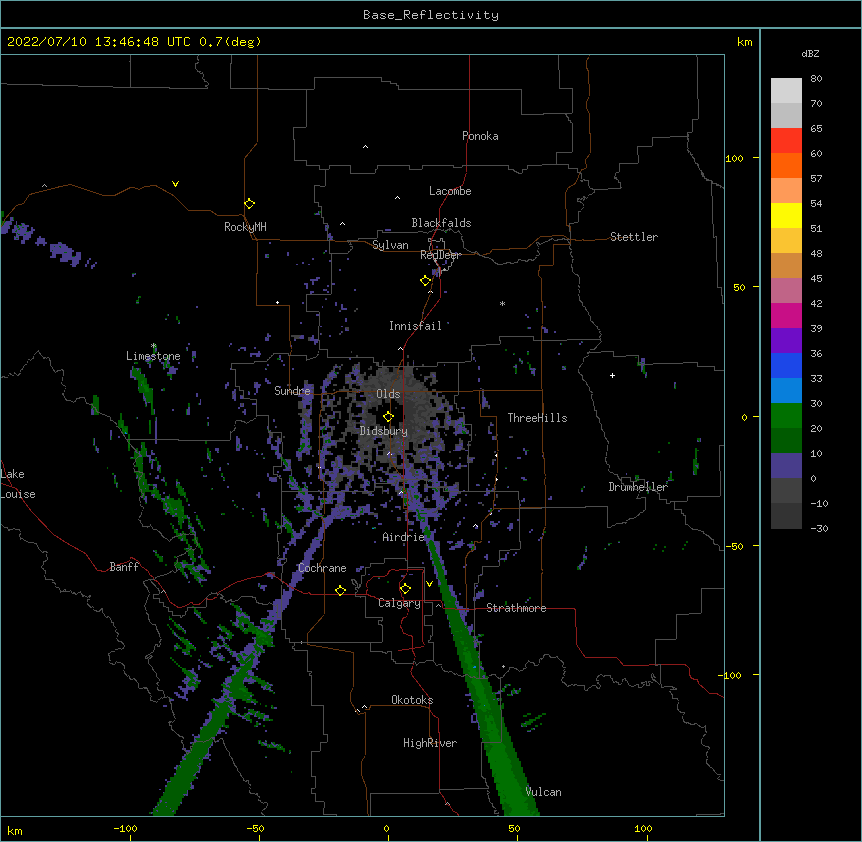The image size is (862, 842).
Task: Click the Blackfalds town label
Action: coord(441,223)
